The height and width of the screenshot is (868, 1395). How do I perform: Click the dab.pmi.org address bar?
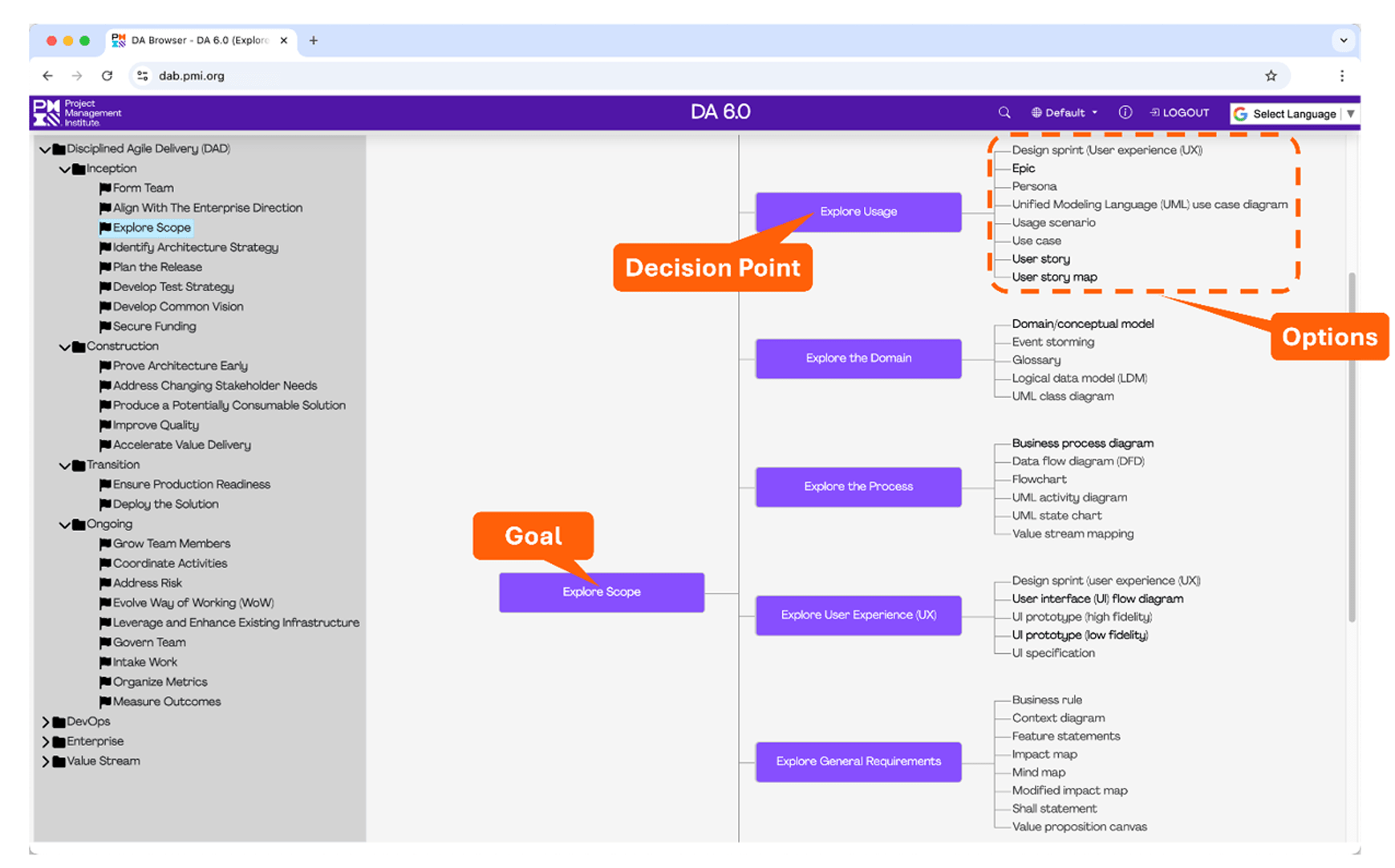709,75
